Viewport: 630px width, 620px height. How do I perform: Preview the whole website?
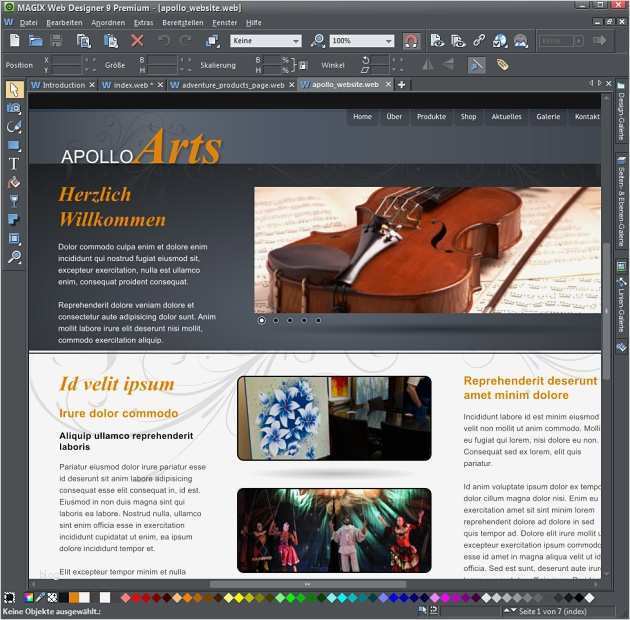coord(458,41)
